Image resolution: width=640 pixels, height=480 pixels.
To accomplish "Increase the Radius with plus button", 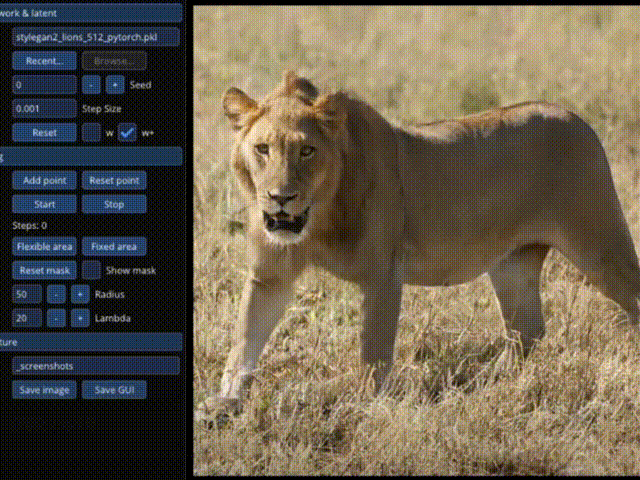I will pyautogui.click(x=80, y=294).
